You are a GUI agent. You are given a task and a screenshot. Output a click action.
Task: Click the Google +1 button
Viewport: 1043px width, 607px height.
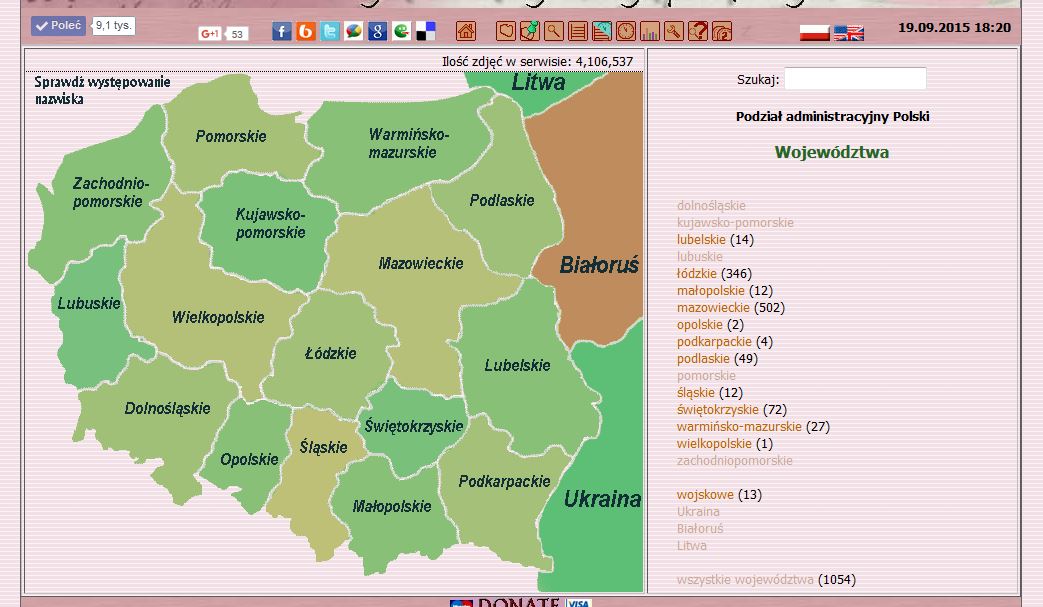point(210,34)
